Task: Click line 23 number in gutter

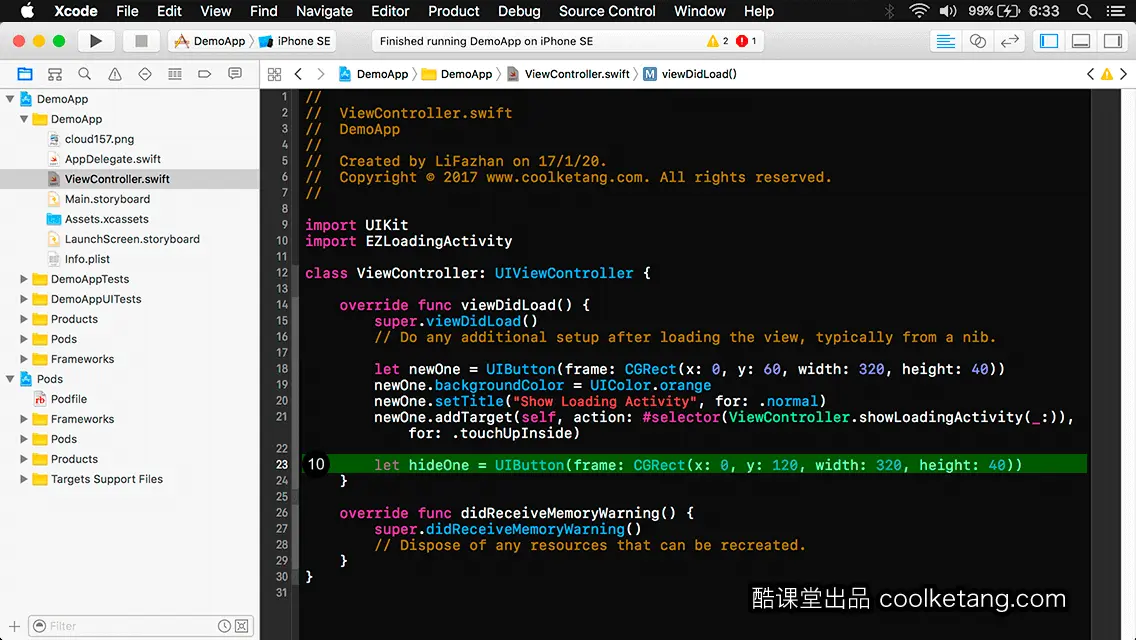Action: [281, 465]
